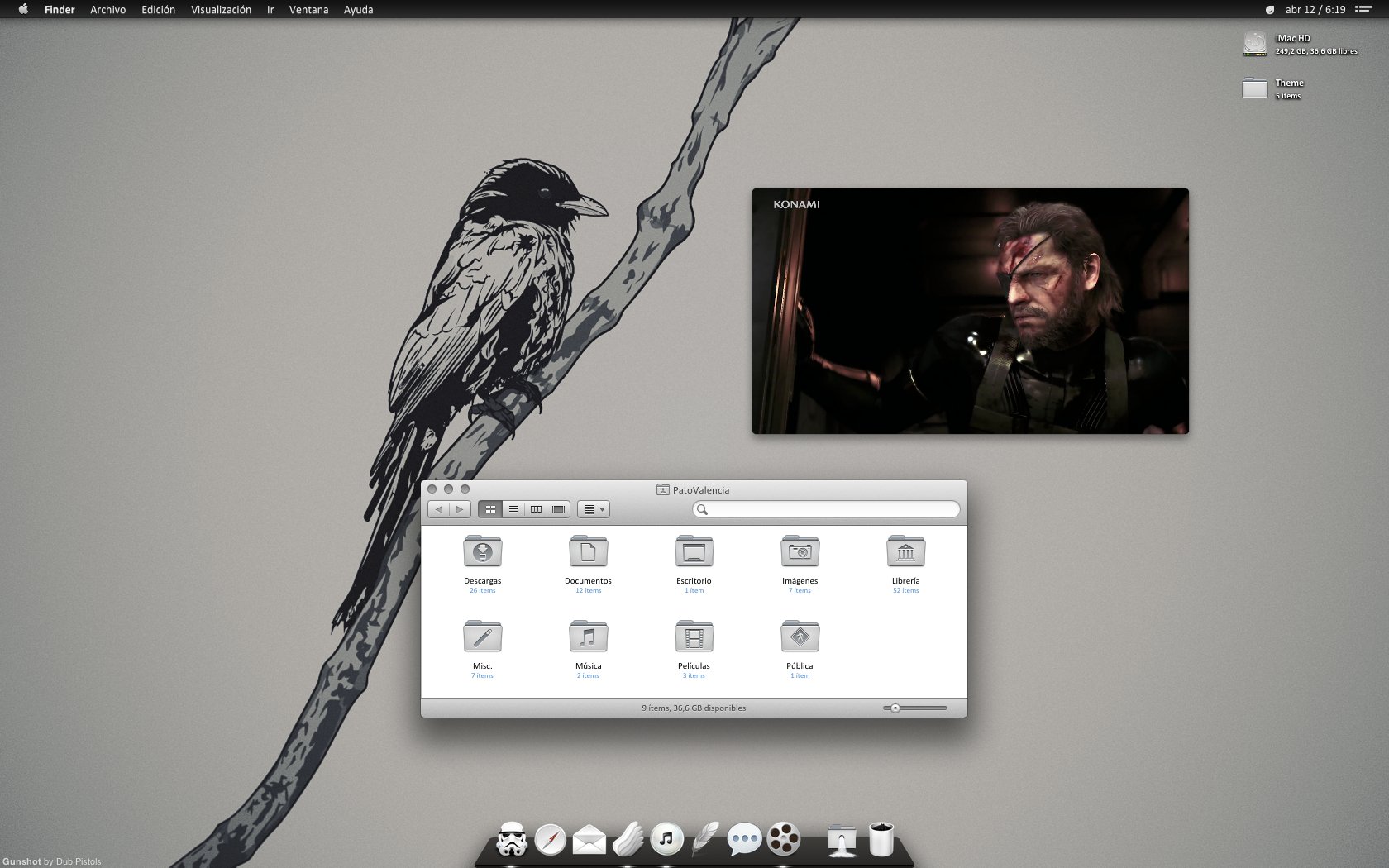Click the date and time in menu bar
Screen dimensions: 1389x868
coord(1315,9)
